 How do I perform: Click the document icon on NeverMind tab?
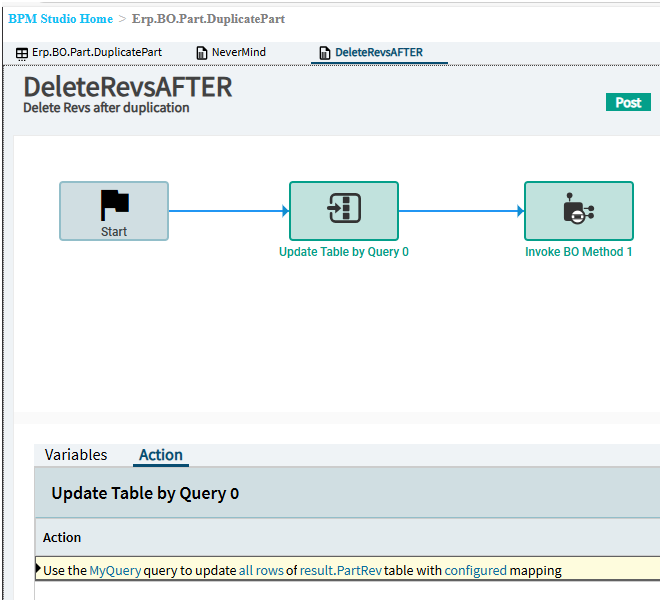tap(202, 53)
